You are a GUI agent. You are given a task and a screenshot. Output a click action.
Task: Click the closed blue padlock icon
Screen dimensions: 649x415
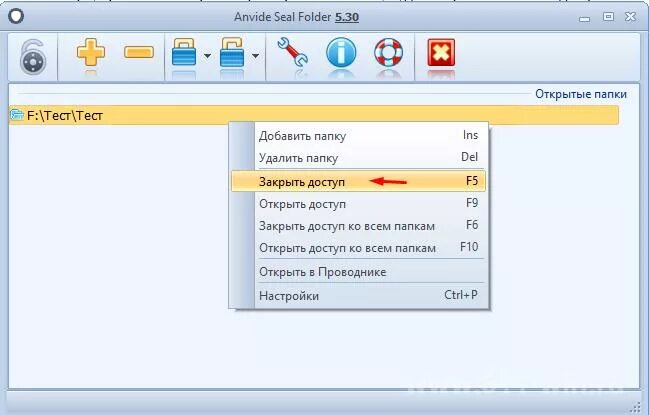184,53
